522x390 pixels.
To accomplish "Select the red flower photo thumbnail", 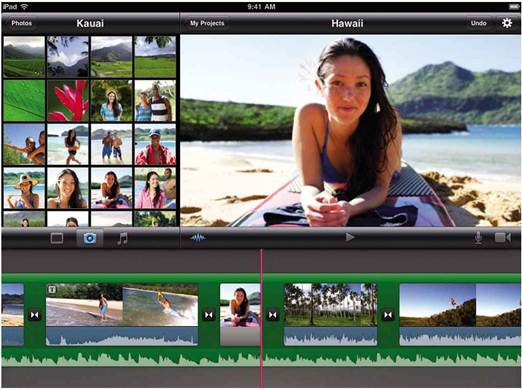I will click(x=68, y=101).
